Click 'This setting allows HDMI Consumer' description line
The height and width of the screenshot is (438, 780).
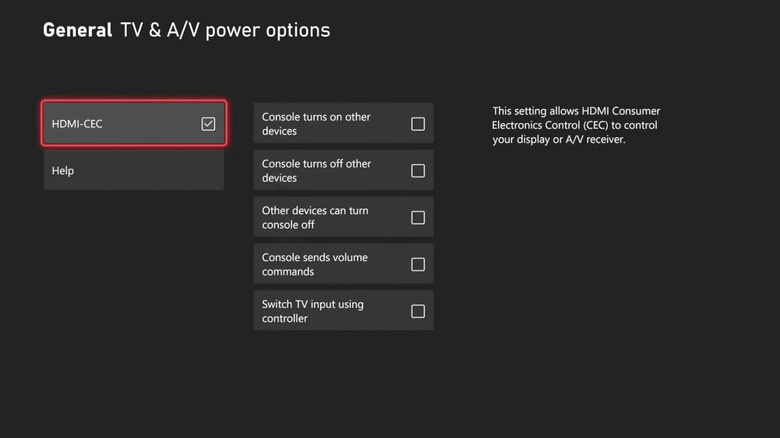tap(576, 111)
